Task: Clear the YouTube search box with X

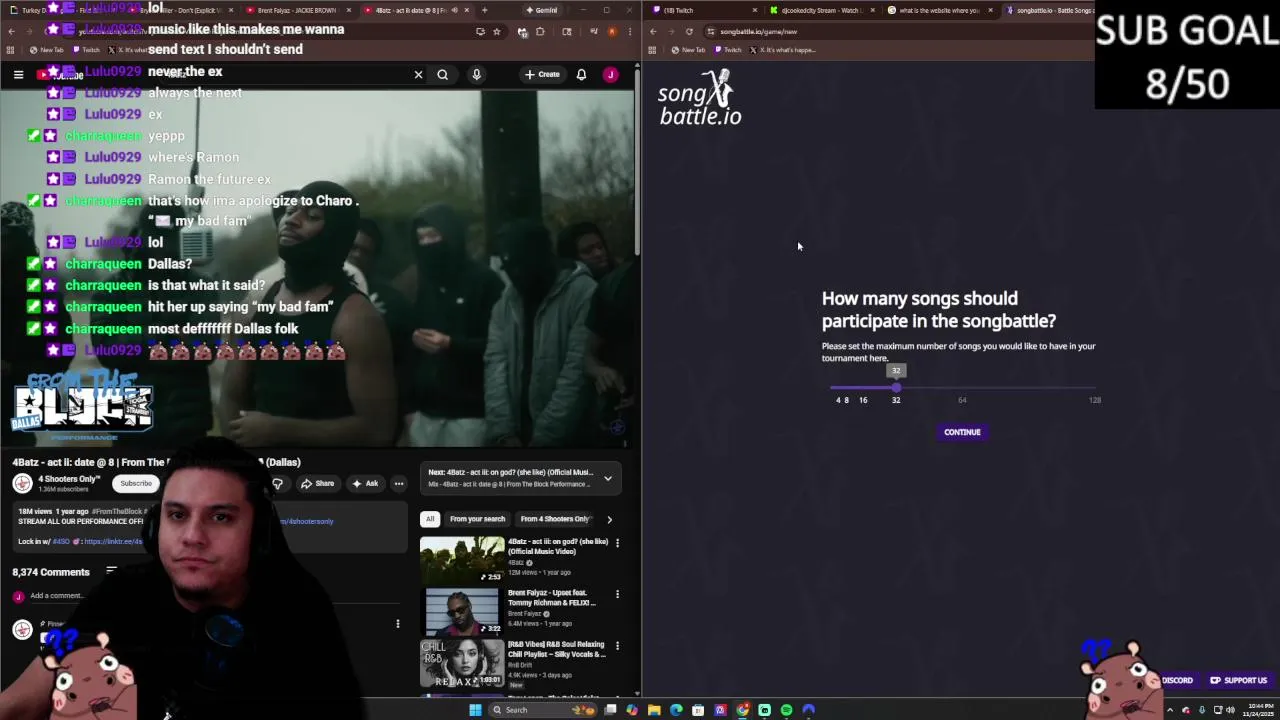Action: tap(418, 74)
